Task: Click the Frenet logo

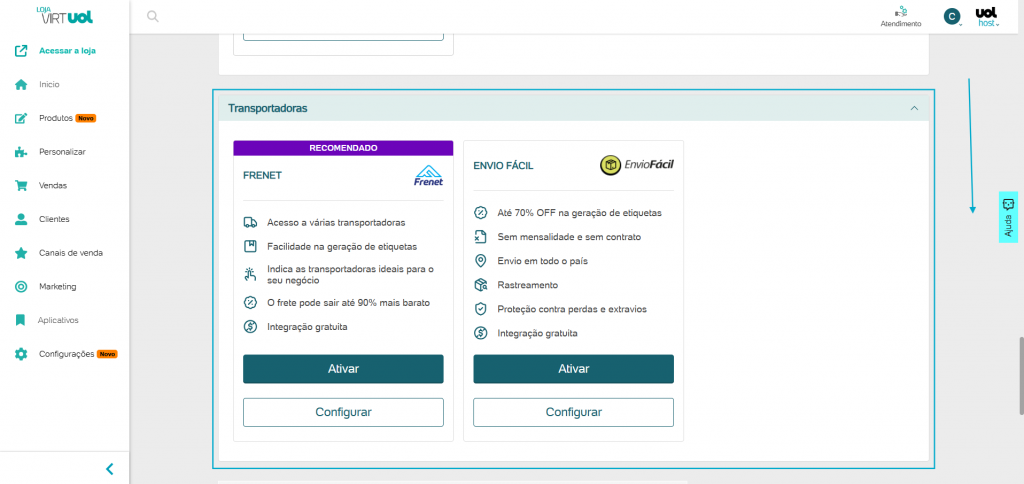Action: (428, 176)
